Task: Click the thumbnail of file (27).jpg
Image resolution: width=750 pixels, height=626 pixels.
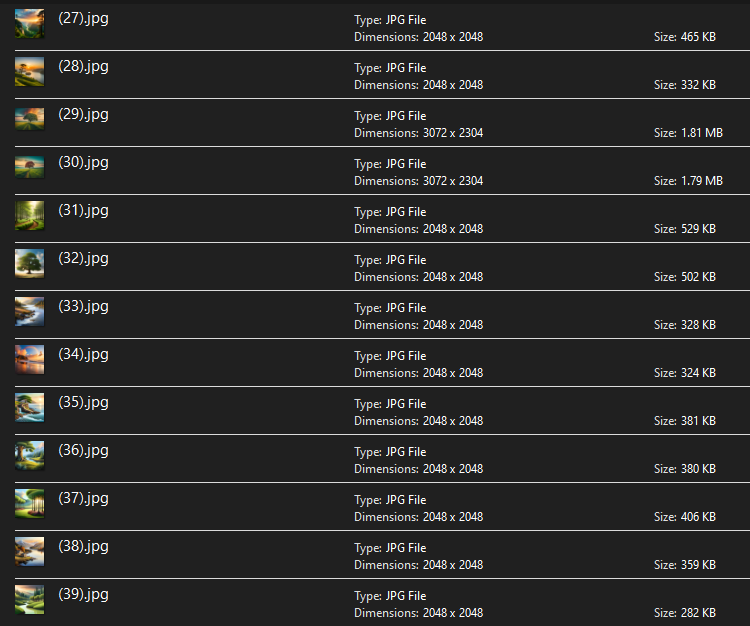Action: tap(29, 23)
